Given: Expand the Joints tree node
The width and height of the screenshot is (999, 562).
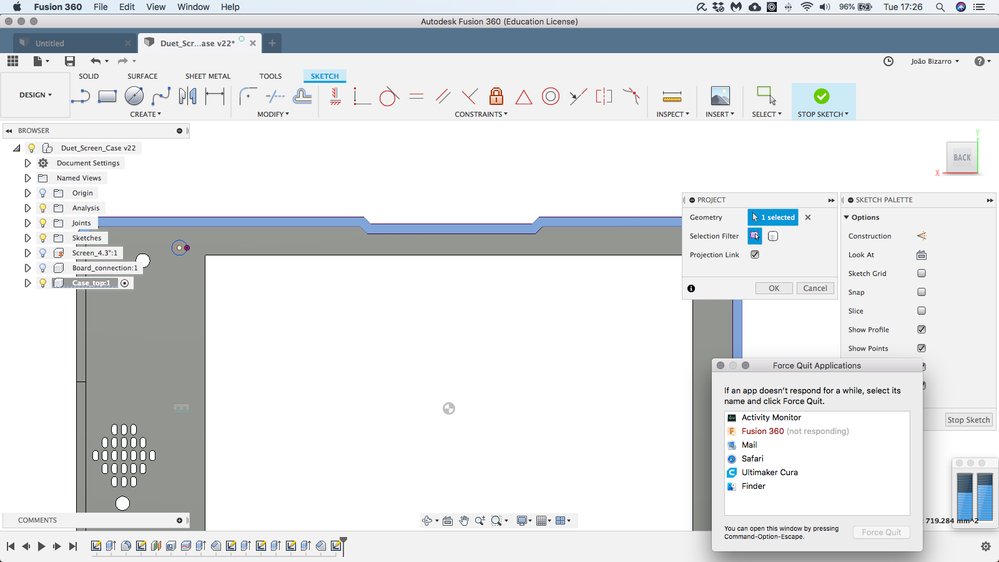Looking at the screenshot, I should tap(27, 223).
